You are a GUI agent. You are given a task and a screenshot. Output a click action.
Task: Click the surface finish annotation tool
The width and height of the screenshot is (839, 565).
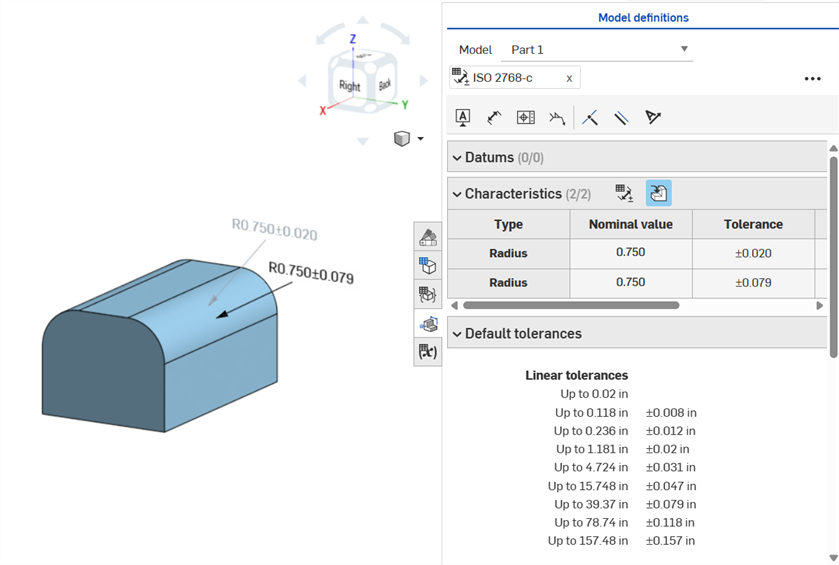pyautogui.click(x=557, y=118)
